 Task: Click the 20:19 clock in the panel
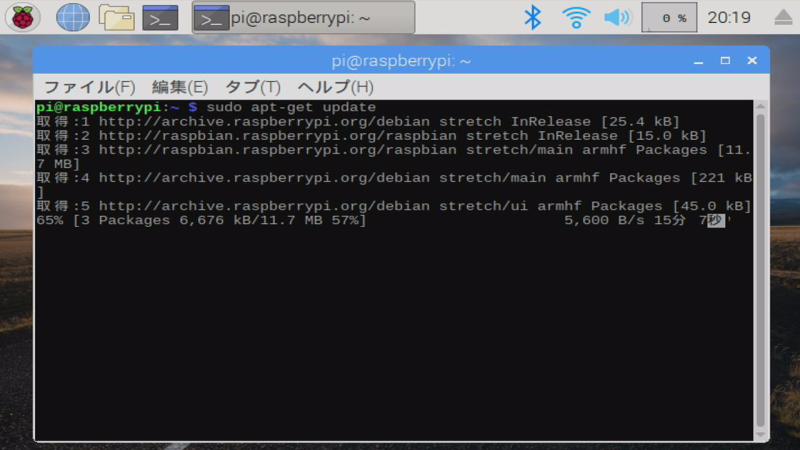[x=729, y=18]
